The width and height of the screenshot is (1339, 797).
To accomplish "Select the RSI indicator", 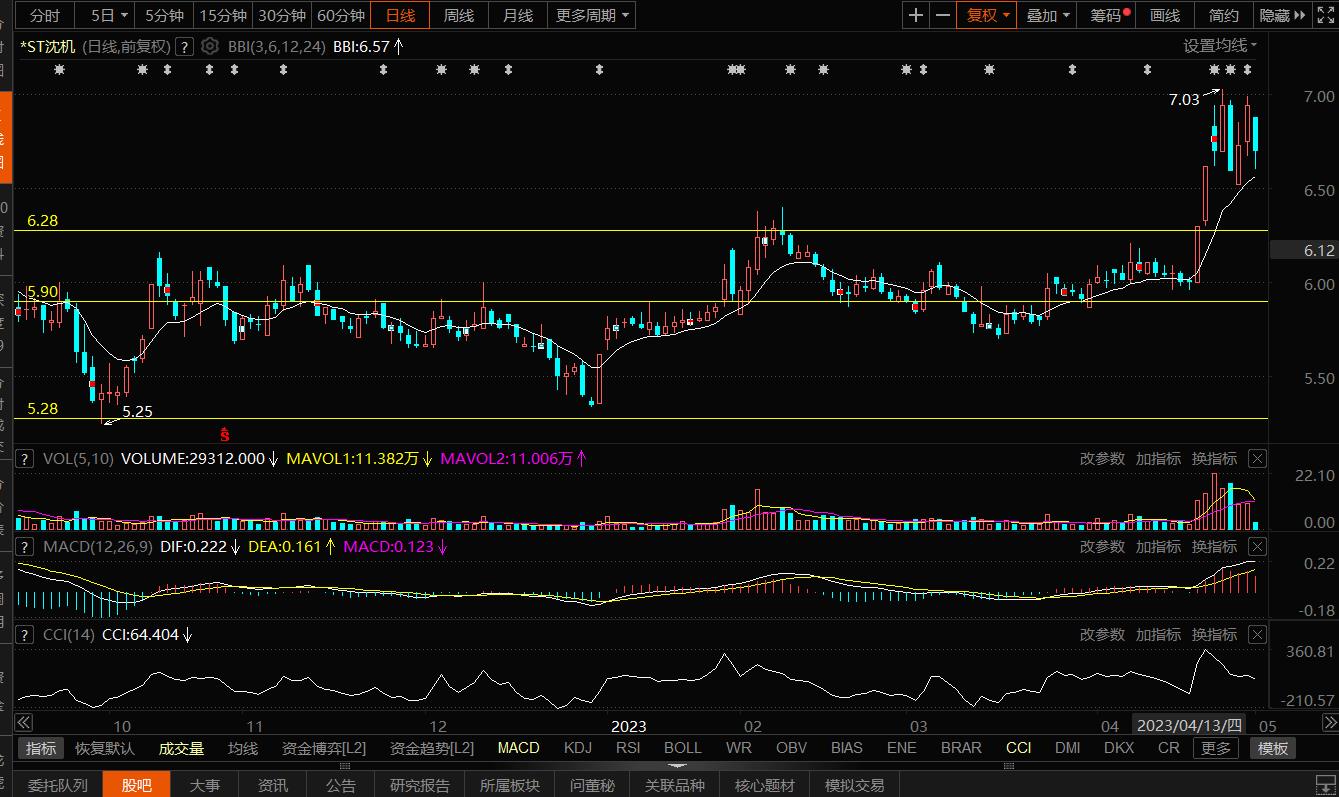I will [x=628, y=748].
